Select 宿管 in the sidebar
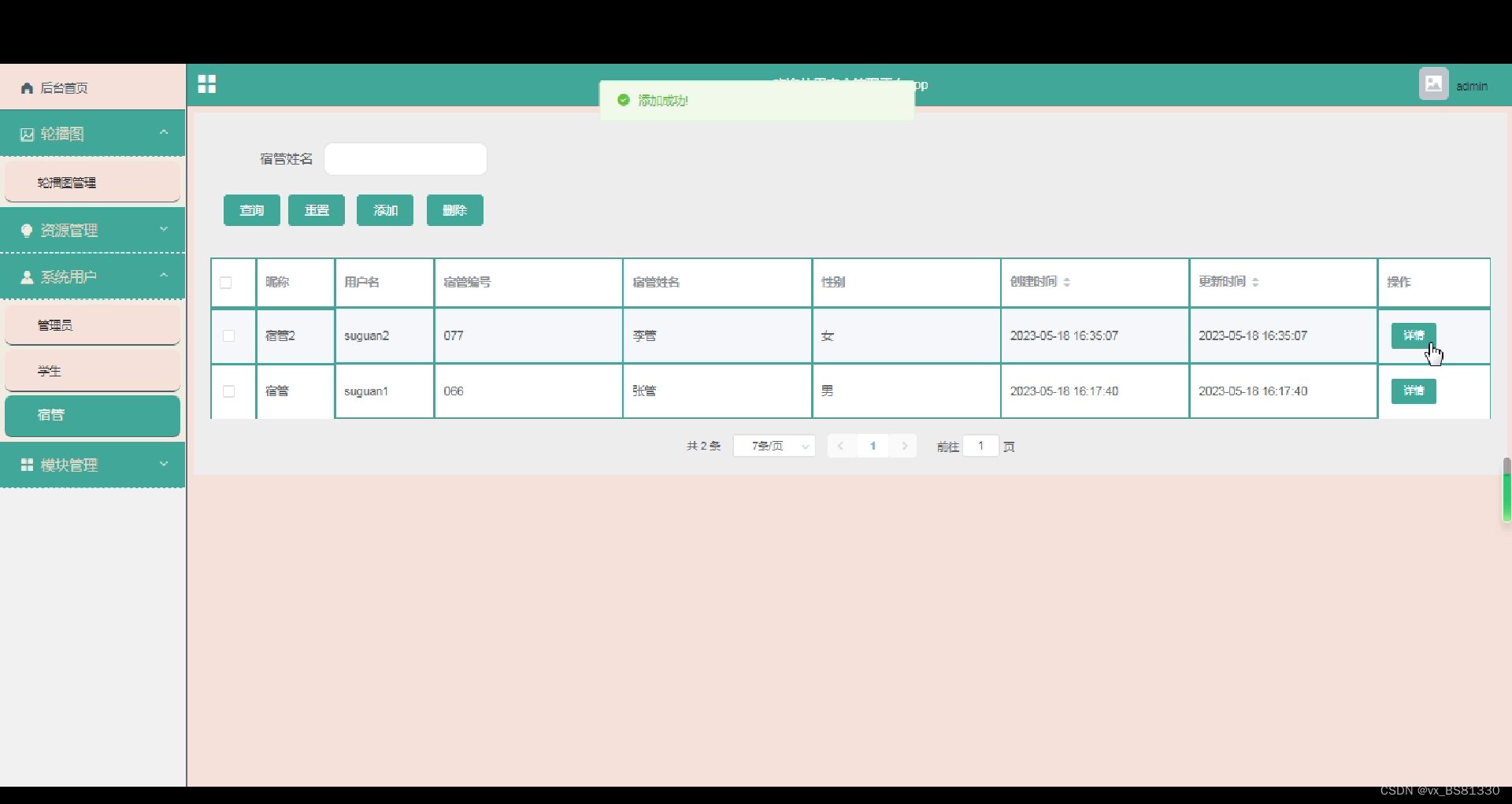The height and width of the screenshot is (804, 1512). tap(93, 415)
